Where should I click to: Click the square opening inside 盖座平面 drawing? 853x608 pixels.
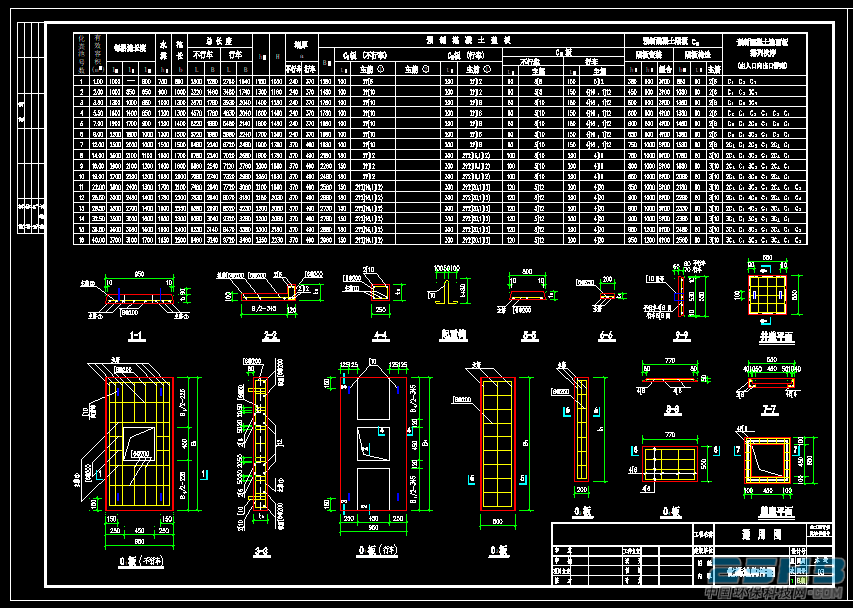[767, 460]
